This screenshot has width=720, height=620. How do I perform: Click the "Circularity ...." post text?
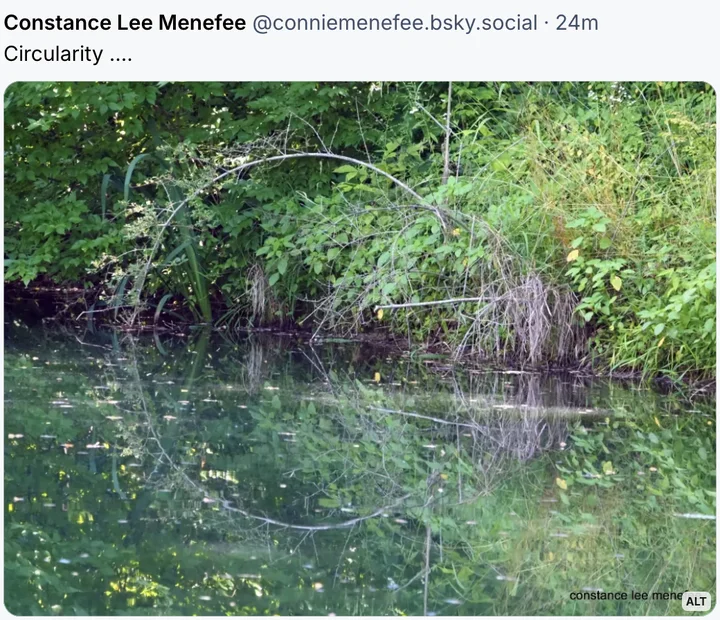tap(68, 54)
